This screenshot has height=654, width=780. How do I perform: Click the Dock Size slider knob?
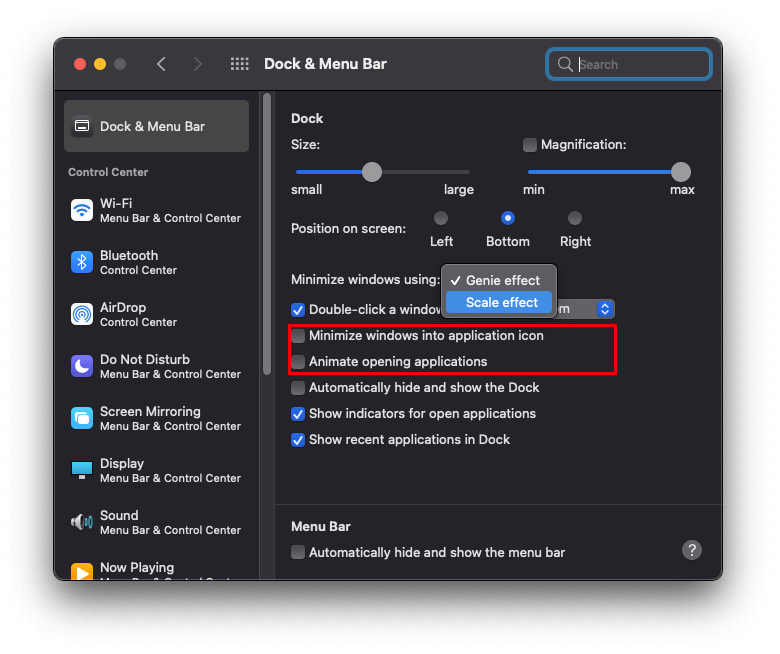click(372, 172)
